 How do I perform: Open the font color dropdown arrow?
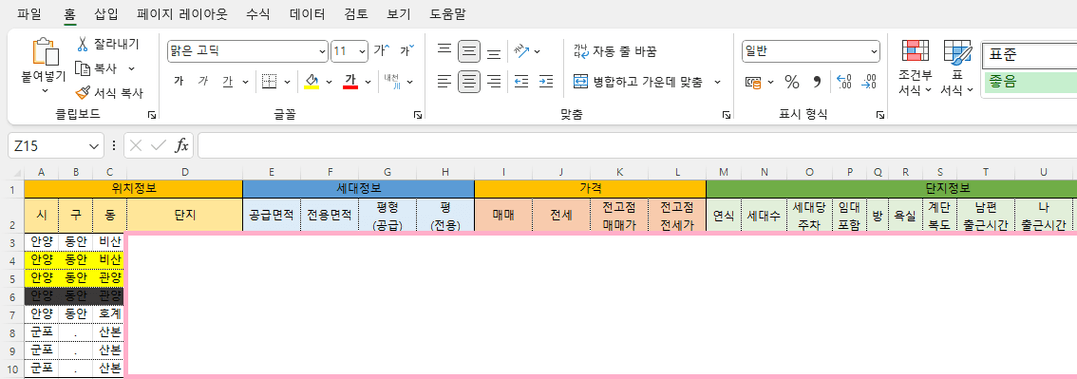point(368,82)
